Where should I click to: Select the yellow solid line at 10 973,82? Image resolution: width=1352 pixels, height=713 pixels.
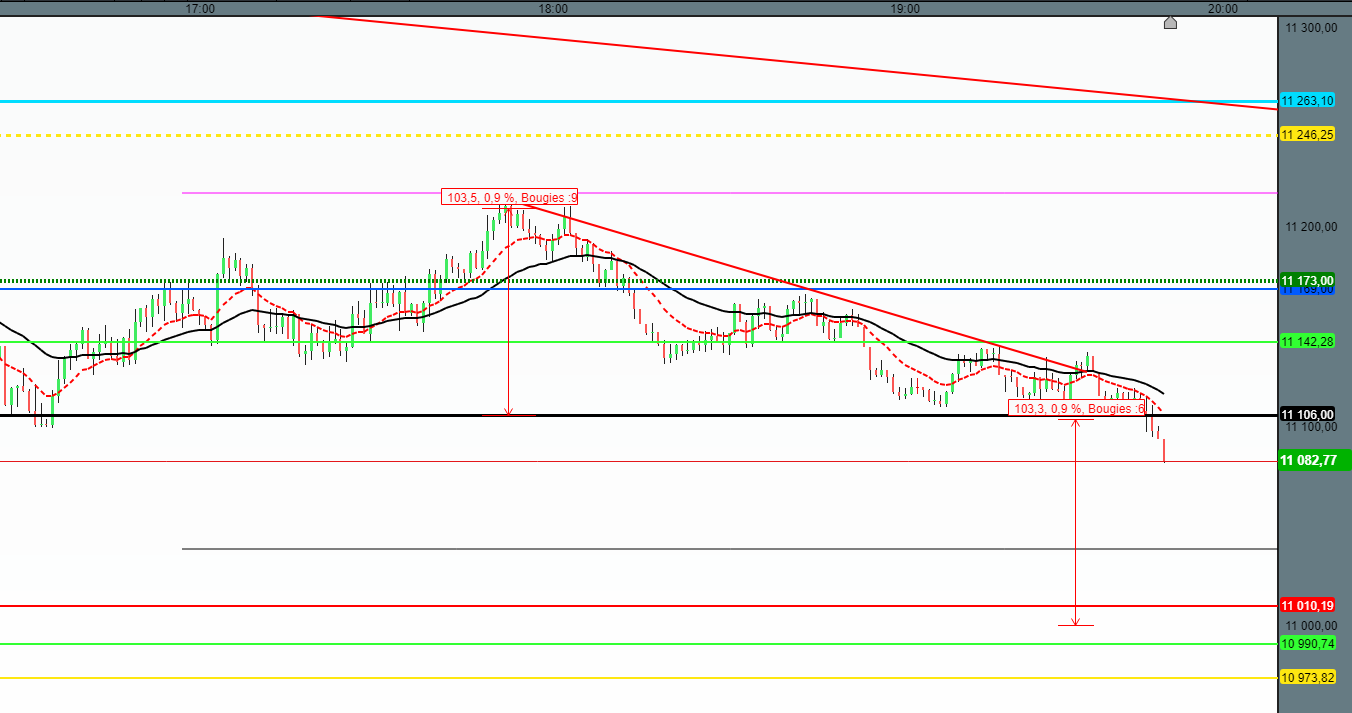[640, 678]
